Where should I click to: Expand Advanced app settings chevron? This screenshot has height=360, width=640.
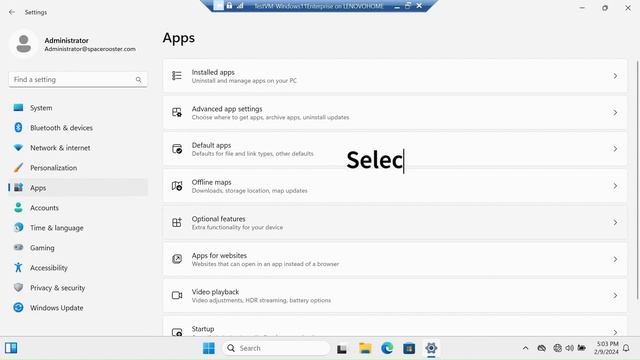615,113
